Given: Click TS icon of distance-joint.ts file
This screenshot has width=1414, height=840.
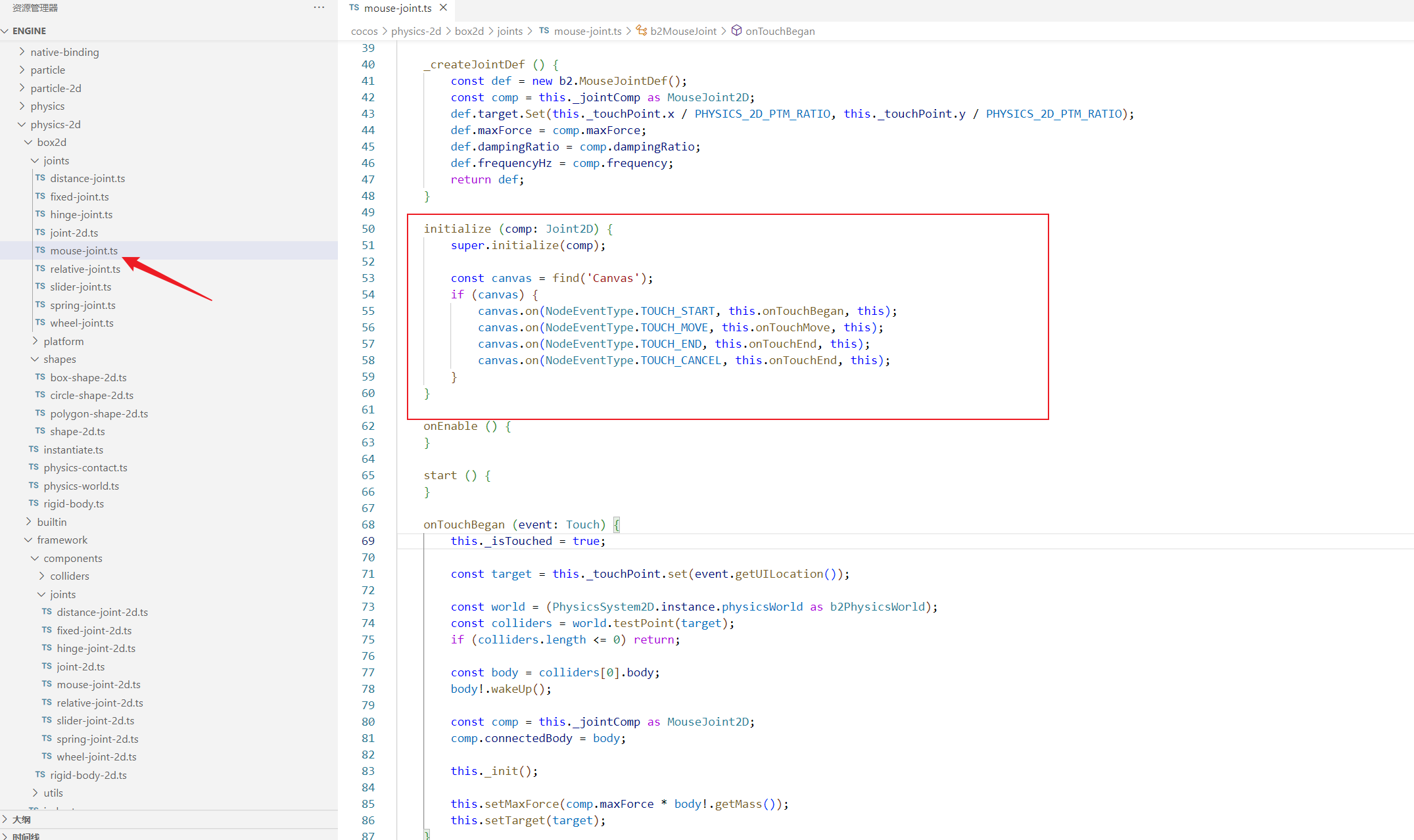Looking at the screenshot, I should pos(41,178).
